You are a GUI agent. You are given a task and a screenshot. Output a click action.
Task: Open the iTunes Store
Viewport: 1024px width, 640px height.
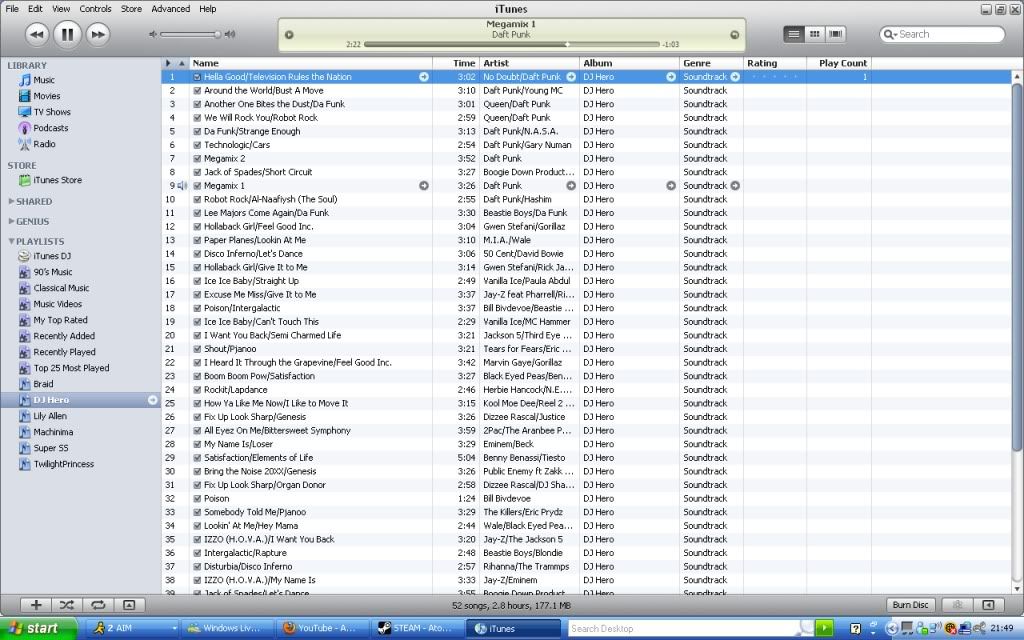point(57,180)
